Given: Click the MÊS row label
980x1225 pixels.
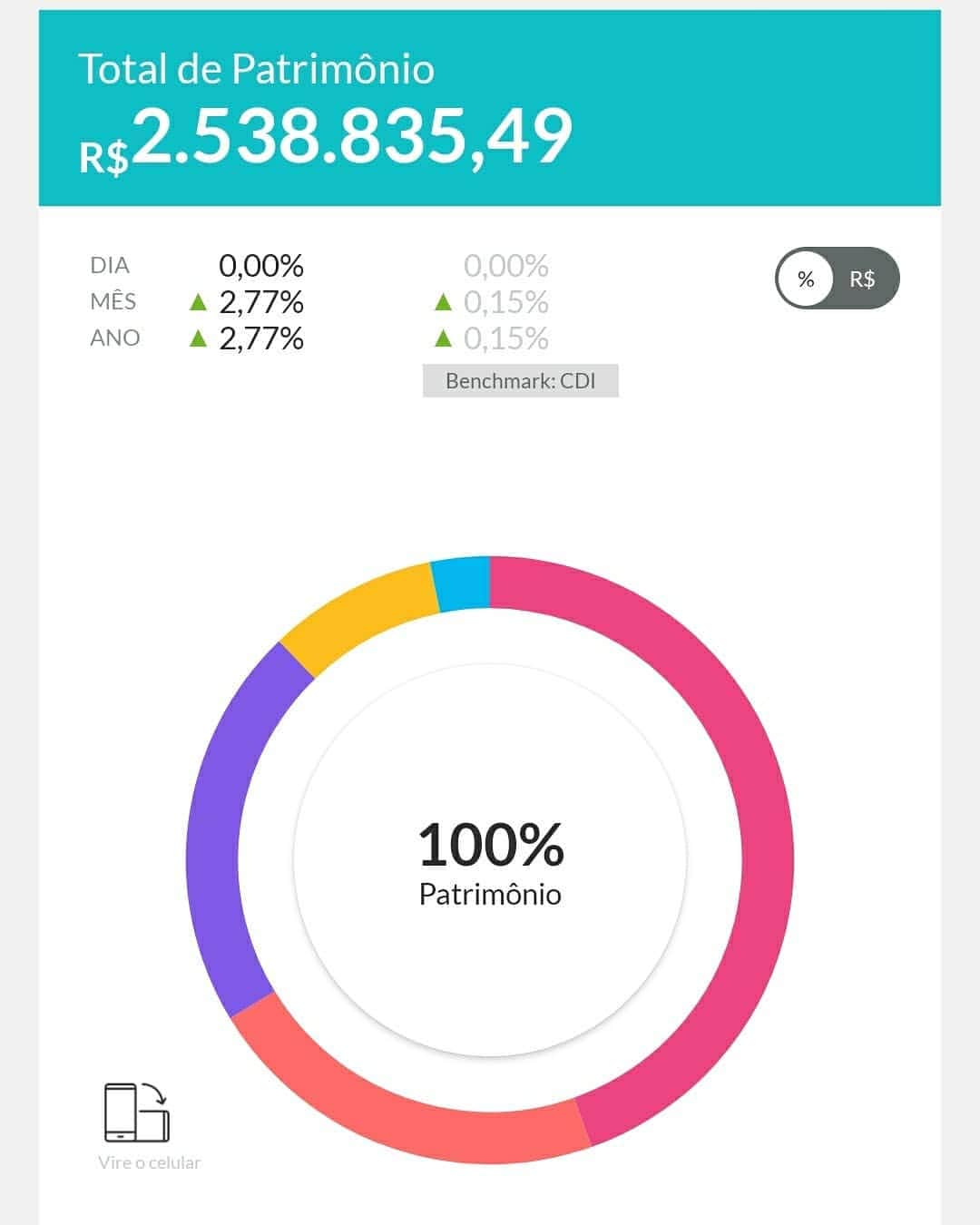Looking at the screenshot, I should [x=113, y=301].
